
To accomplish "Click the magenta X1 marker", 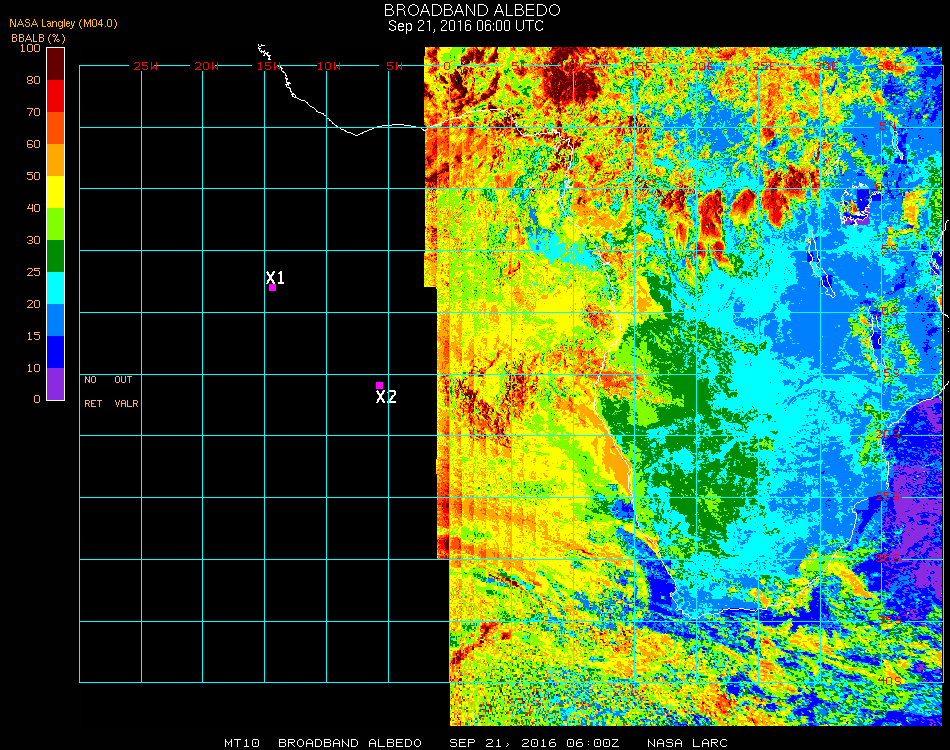I will point(272,287).
